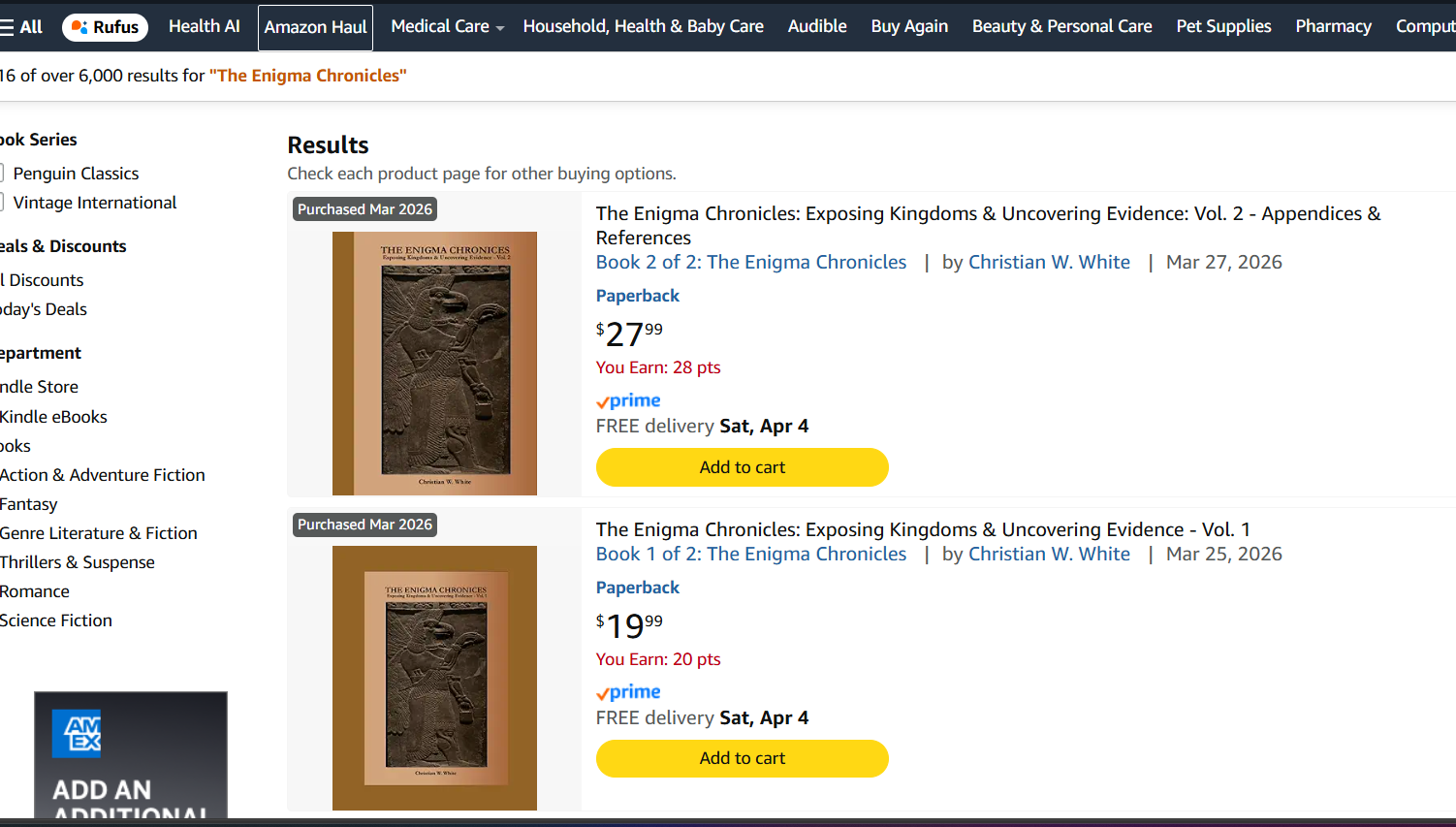The width and height of the screenshot is (1456, 827).
Task: Open the Pharmacy nav link
Action: point(1333,27)
